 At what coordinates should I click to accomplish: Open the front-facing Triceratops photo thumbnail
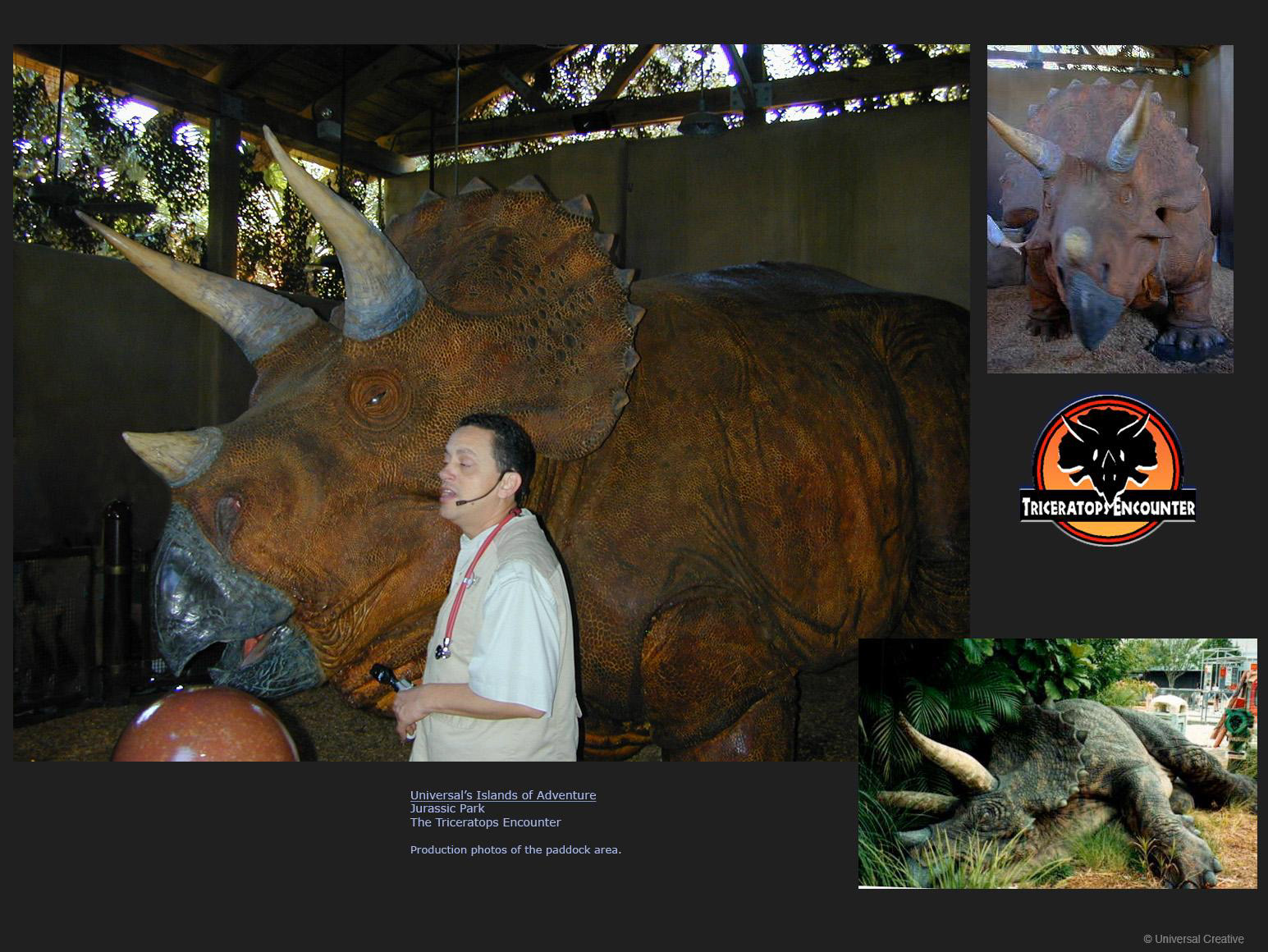pos(1110,209)
